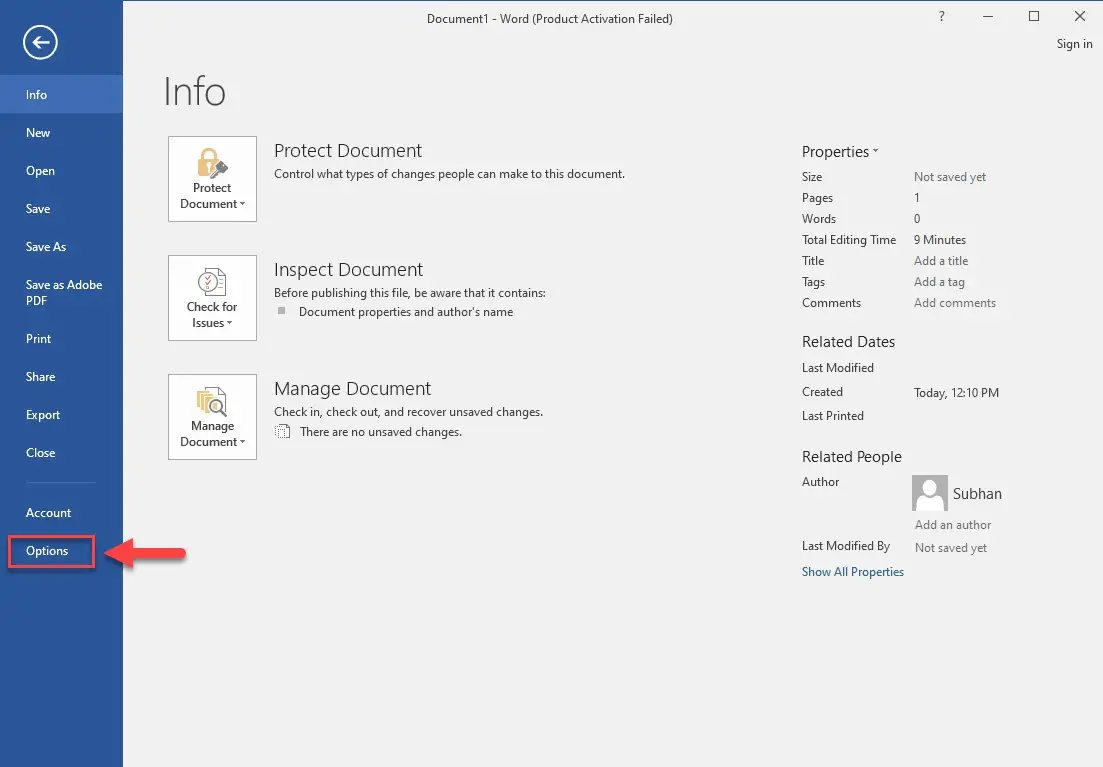The height and width of the screenshot is (767, 1103).
Task: Click the Inspect Document heading text
Action: (348, 270)
